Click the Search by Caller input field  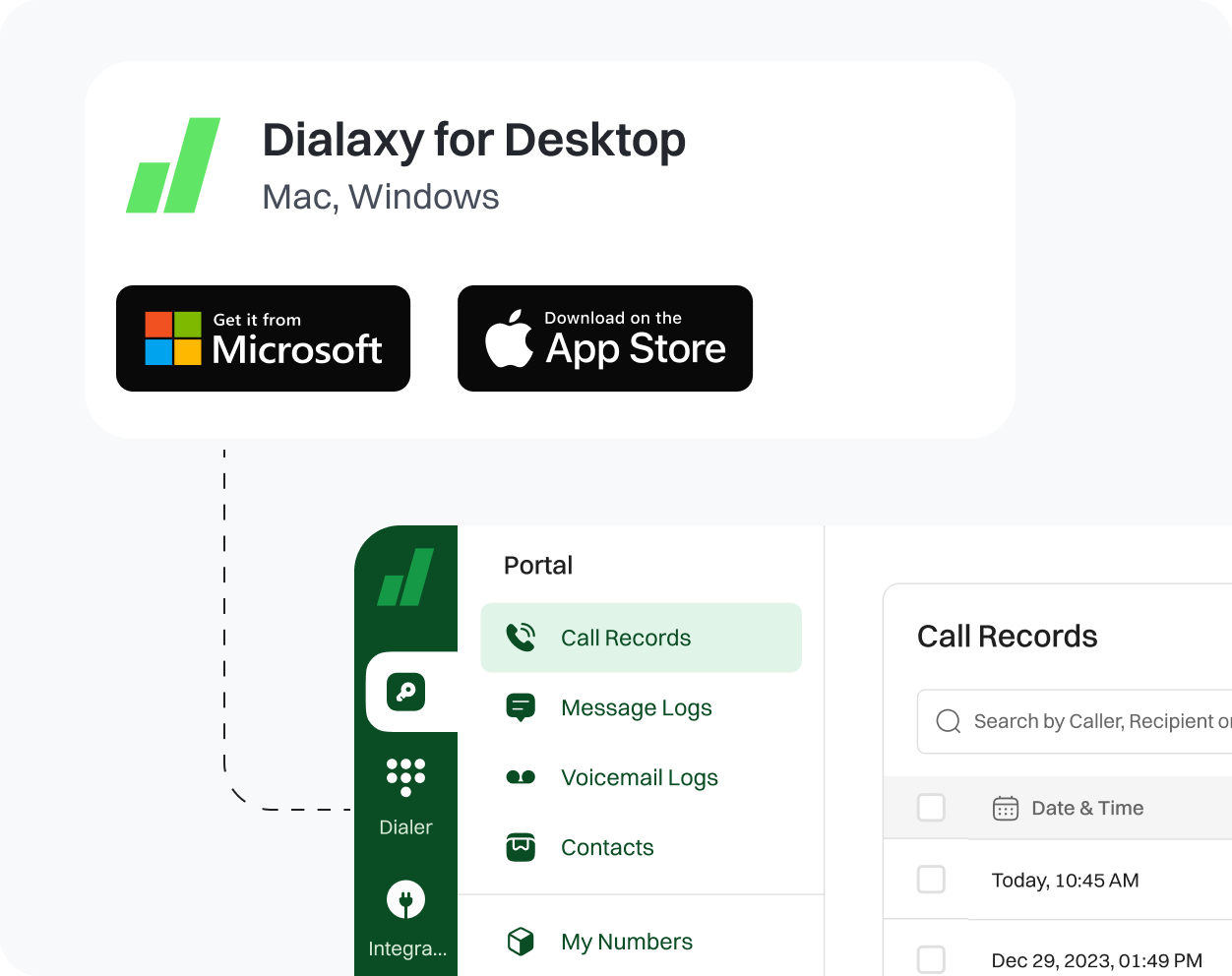pyautogui.click(x=1082, y=721)
